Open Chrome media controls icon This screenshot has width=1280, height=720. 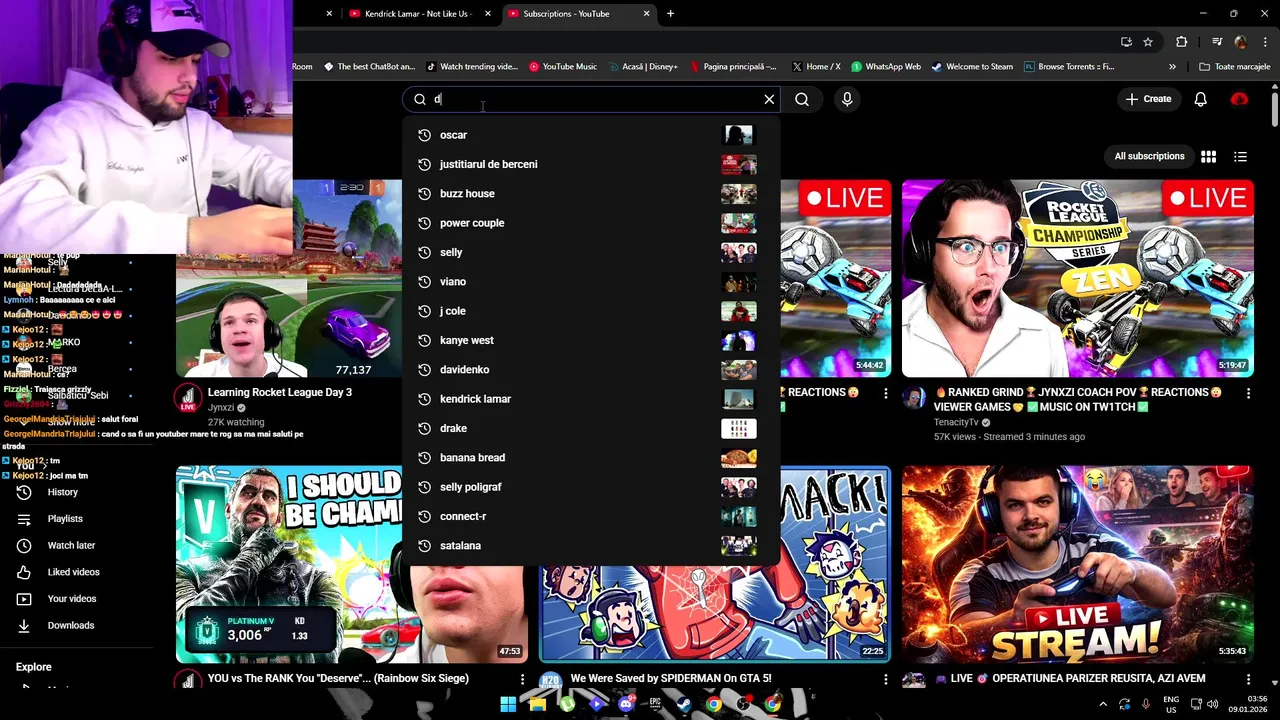(1217, 42)
